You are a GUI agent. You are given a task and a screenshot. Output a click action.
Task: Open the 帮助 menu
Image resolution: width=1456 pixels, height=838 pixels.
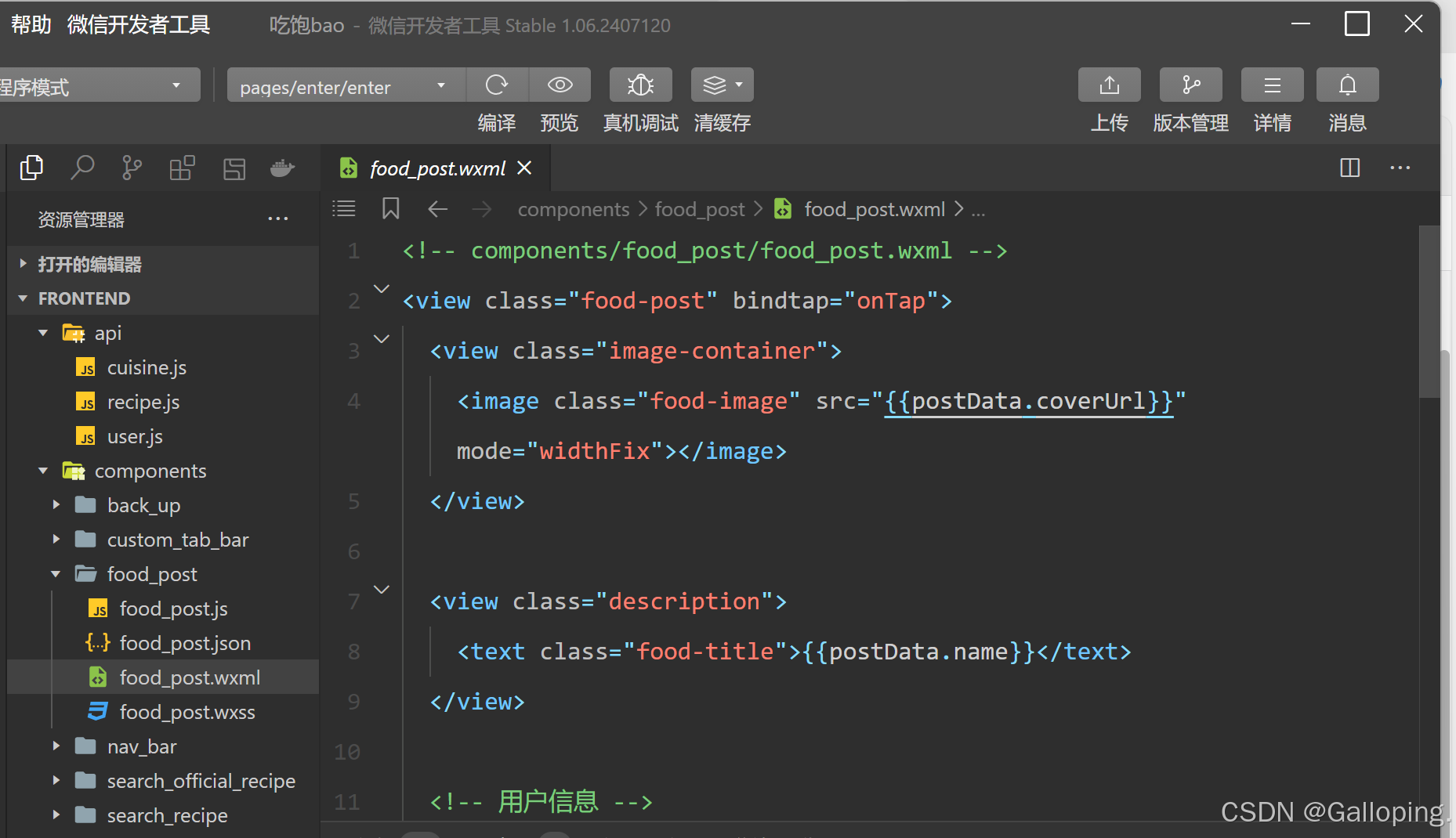[x=31, y=25]
